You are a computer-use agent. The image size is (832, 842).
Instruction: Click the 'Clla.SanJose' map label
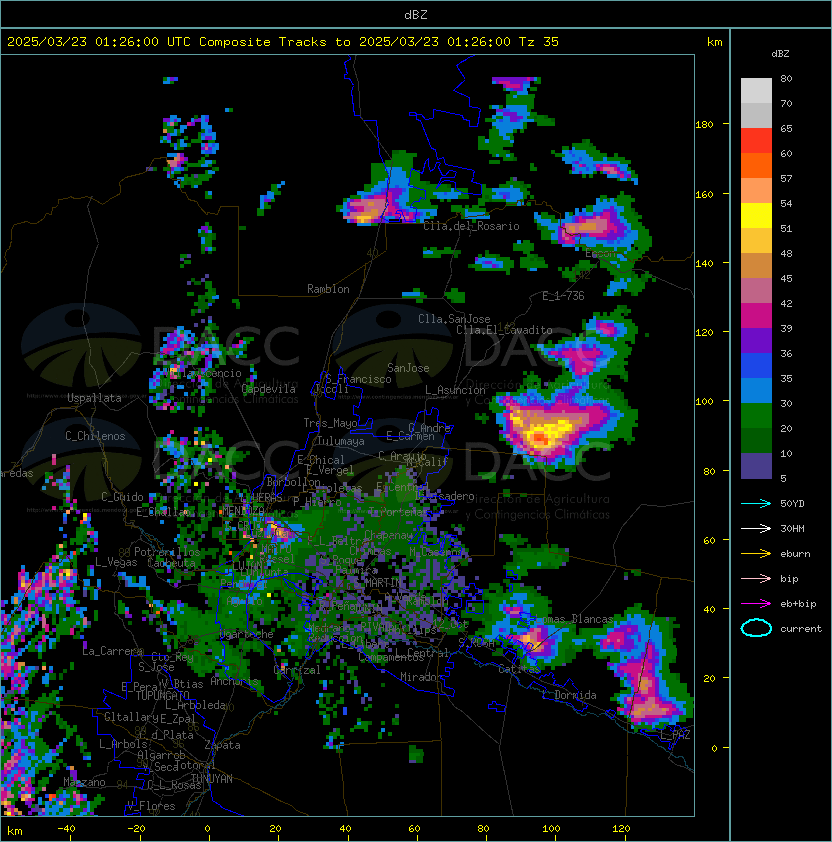pyautogui.click(x=454, y=319)
